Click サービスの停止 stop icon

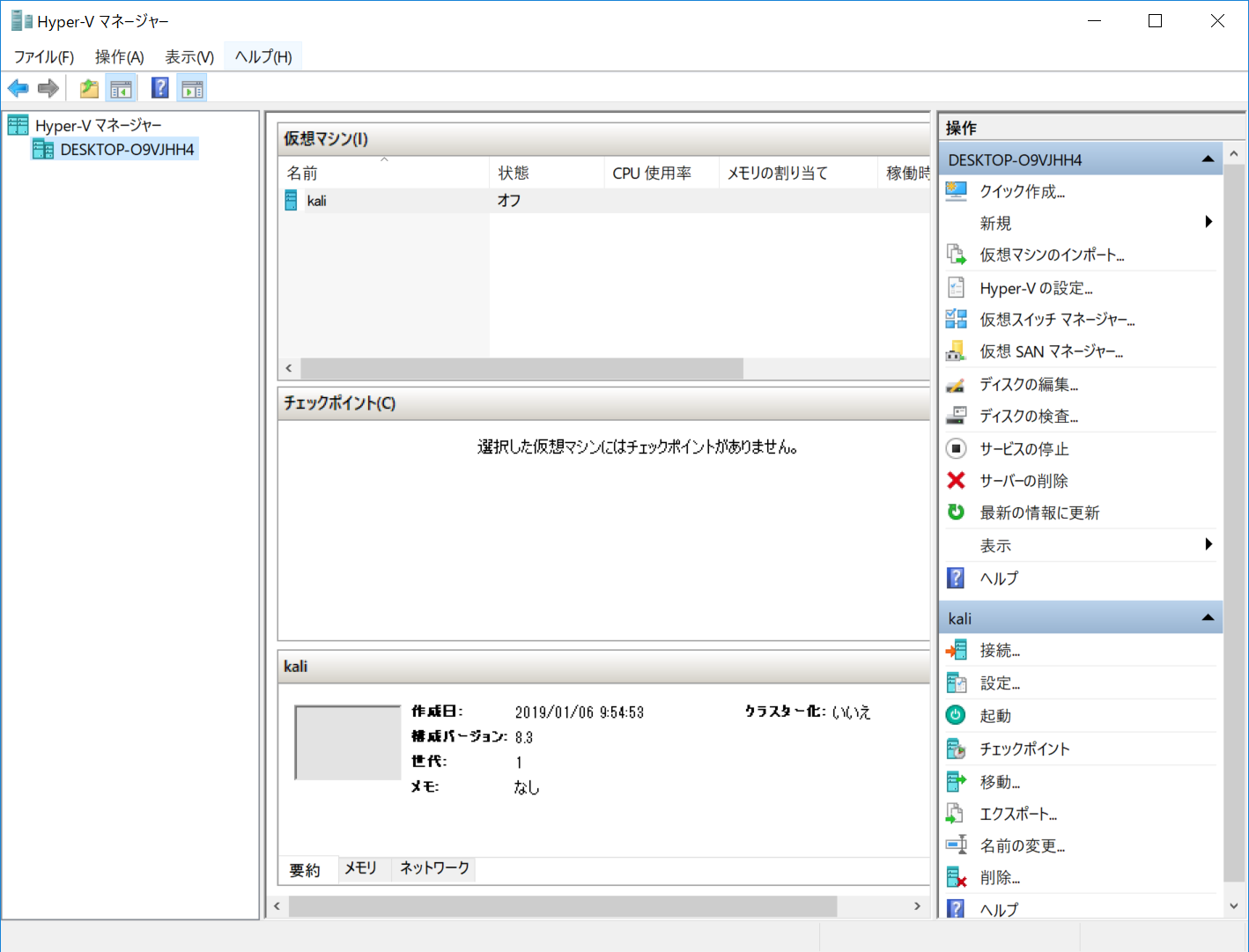coord(956,449)
